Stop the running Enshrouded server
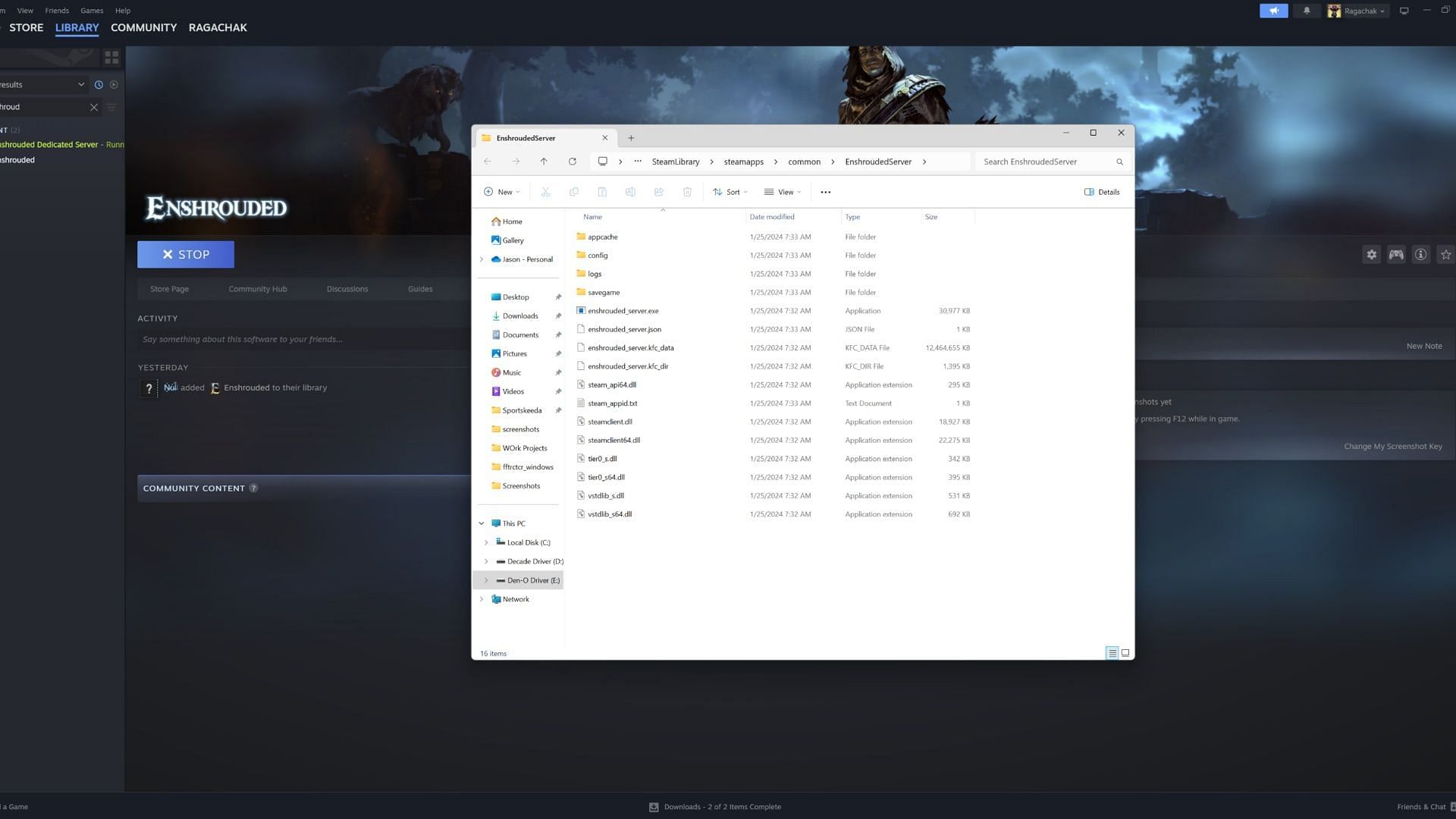This screenshot has height=819, width=1456. click(x=186, y=255)
